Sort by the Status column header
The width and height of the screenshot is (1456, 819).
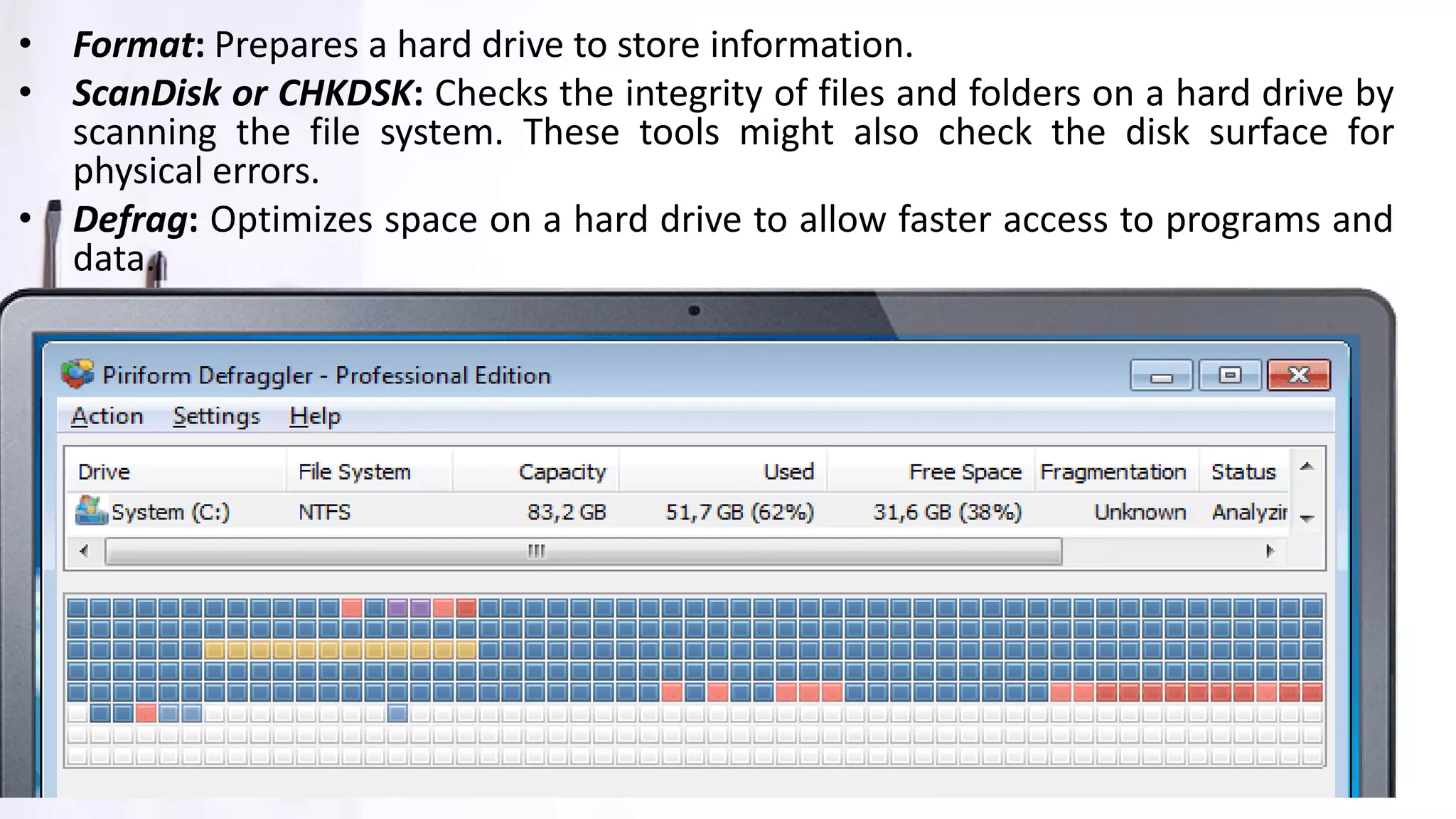pyautogui.click(x=1244, y=471)
